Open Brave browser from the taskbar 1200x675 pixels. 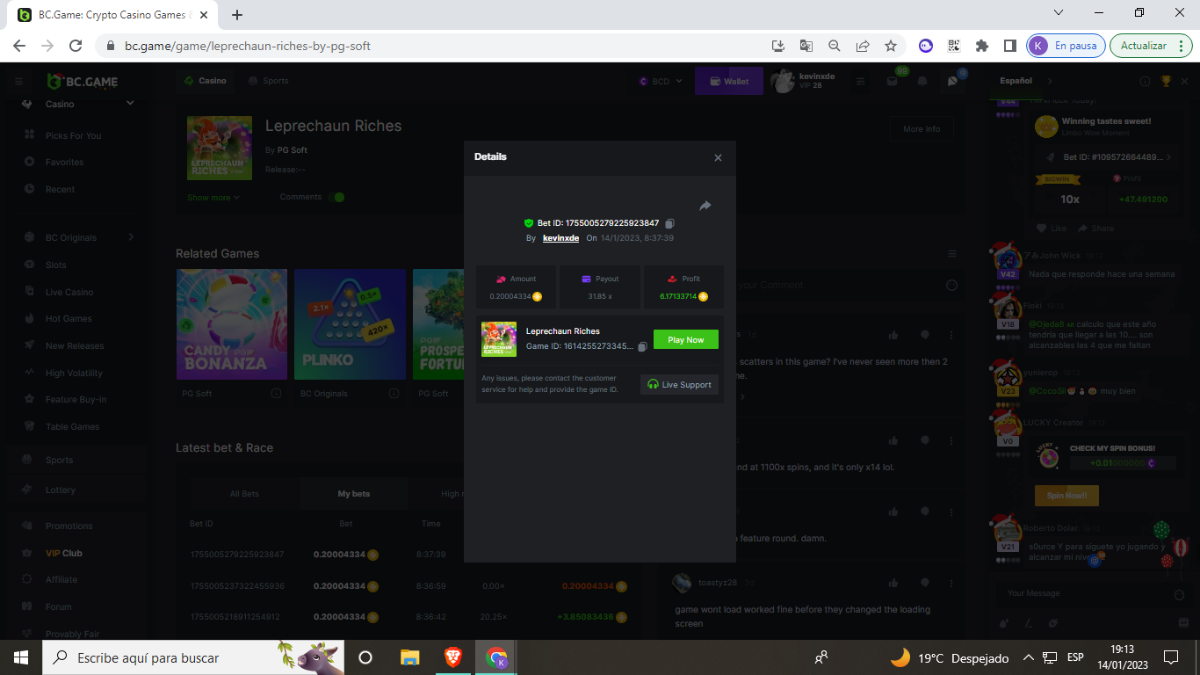pyautogui.click(x=453, y=657)
